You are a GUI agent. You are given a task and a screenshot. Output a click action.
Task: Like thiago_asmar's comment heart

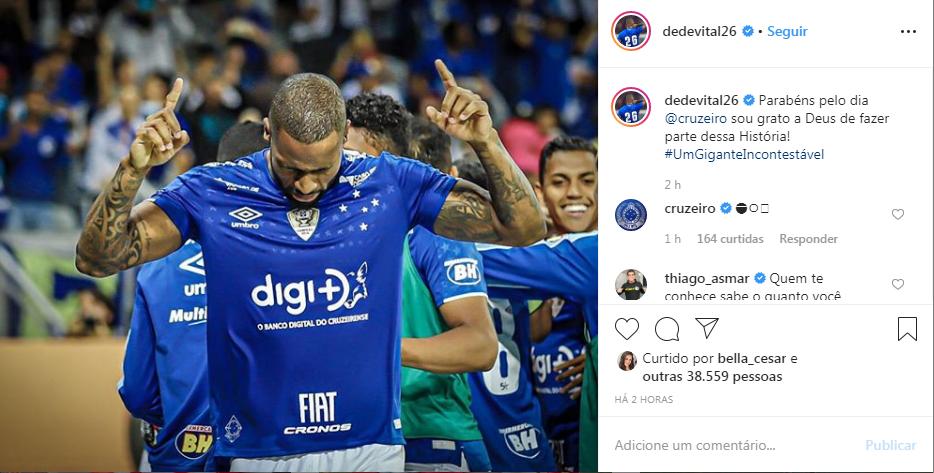point(898,284)
